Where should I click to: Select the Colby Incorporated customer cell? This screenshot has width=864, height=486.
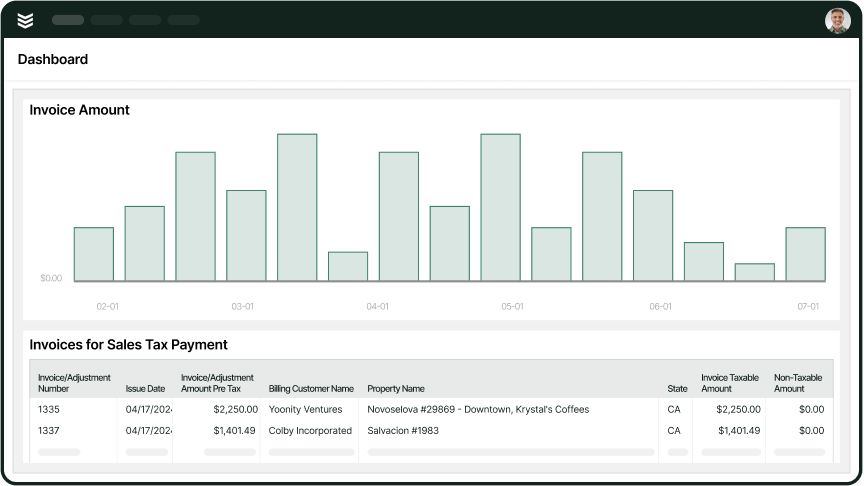click(x=311, y=431)
